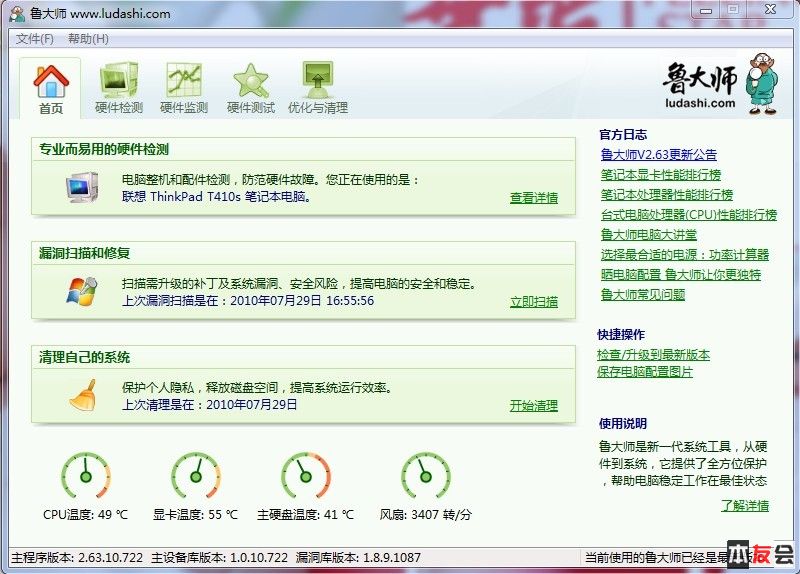The width and height of the screenshot is (800, 574).
Task: Open the 笔记本处理器性能排行榜 link
Action: 667,195
